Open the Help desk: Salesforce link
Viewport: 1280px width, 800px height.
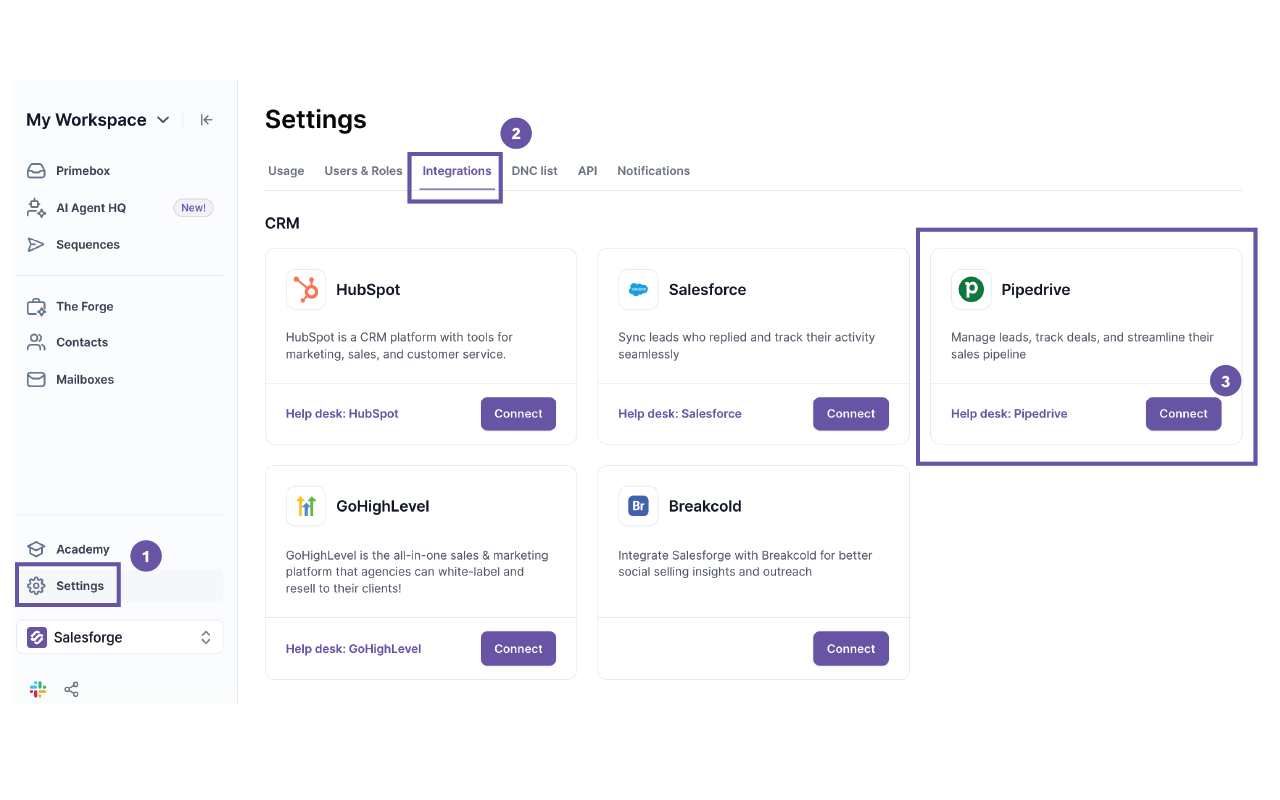(x=679, y=414)
